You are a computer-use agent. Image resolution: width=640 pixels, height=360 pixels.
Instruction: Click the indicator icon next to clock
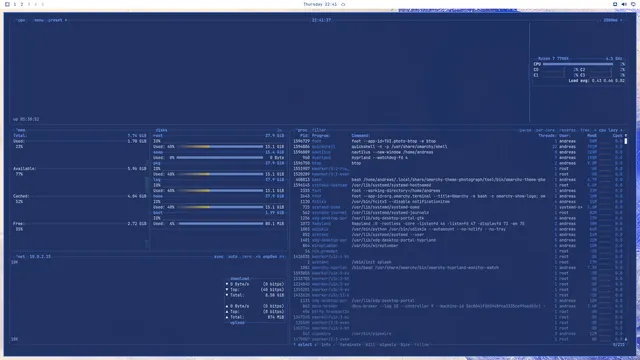point(343,4)
